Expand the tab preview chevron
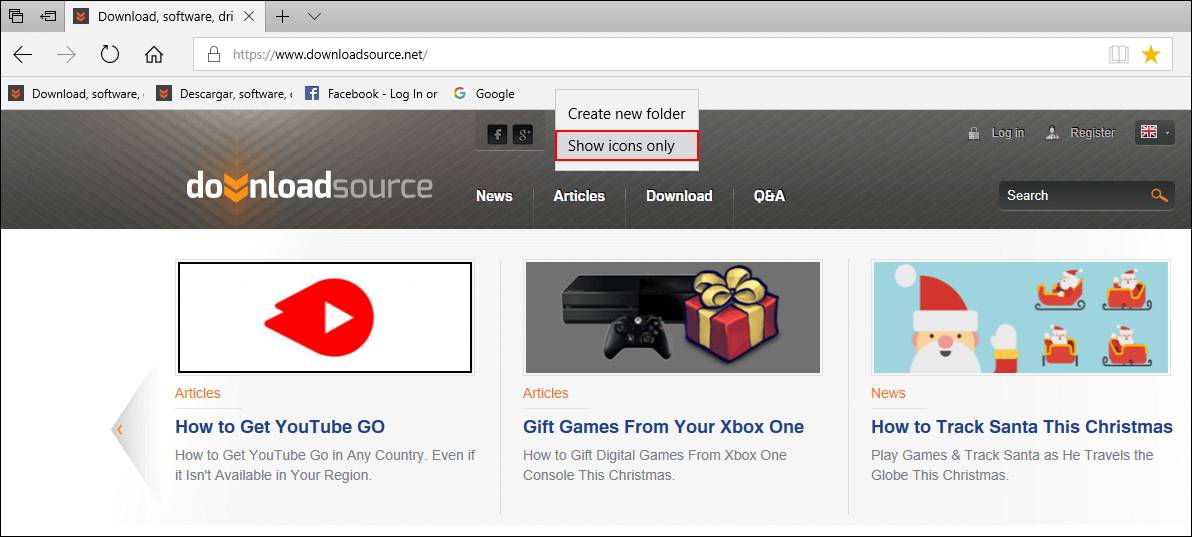Viewport: 1192px width, 537px height. click(315, 16)
